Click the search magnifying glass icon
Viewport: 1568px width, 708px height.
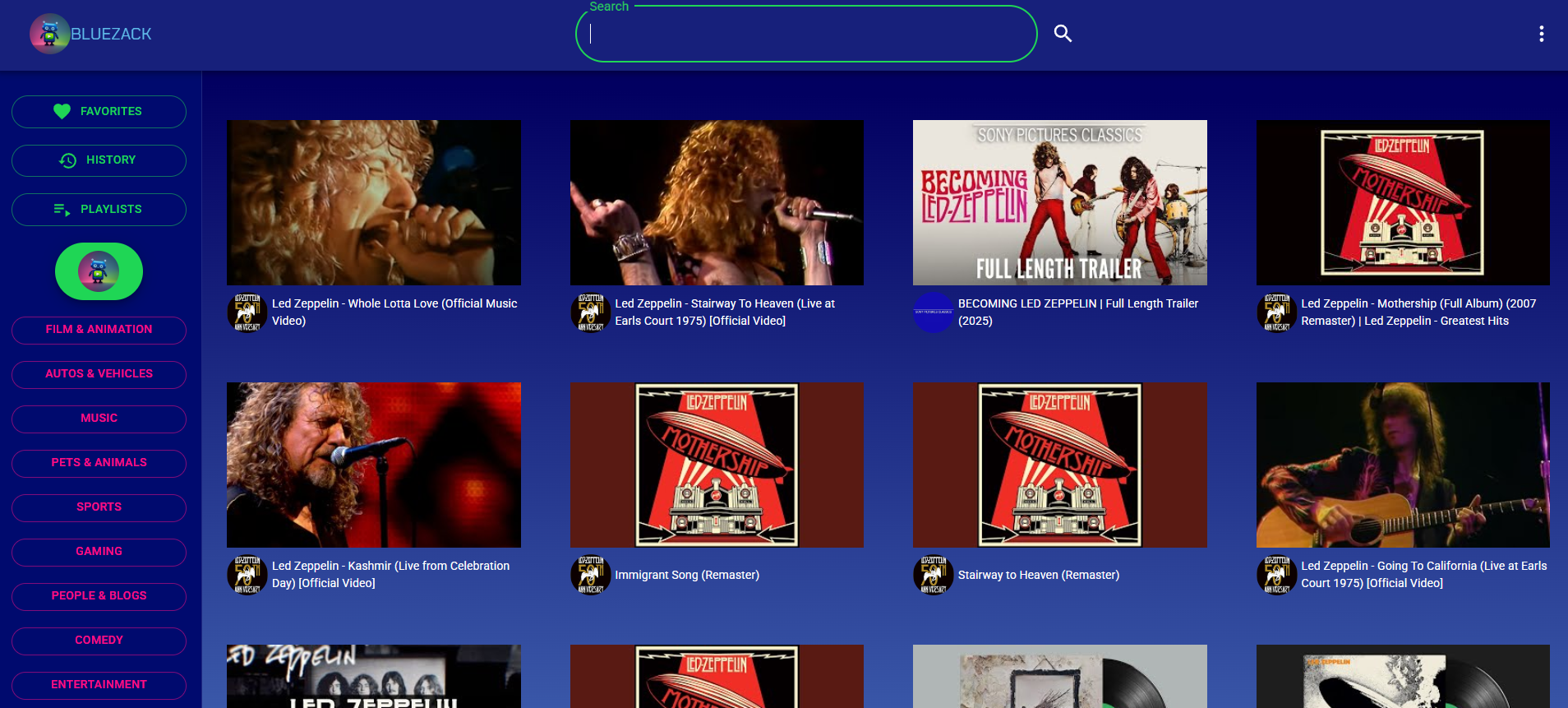coord(1063,34)
